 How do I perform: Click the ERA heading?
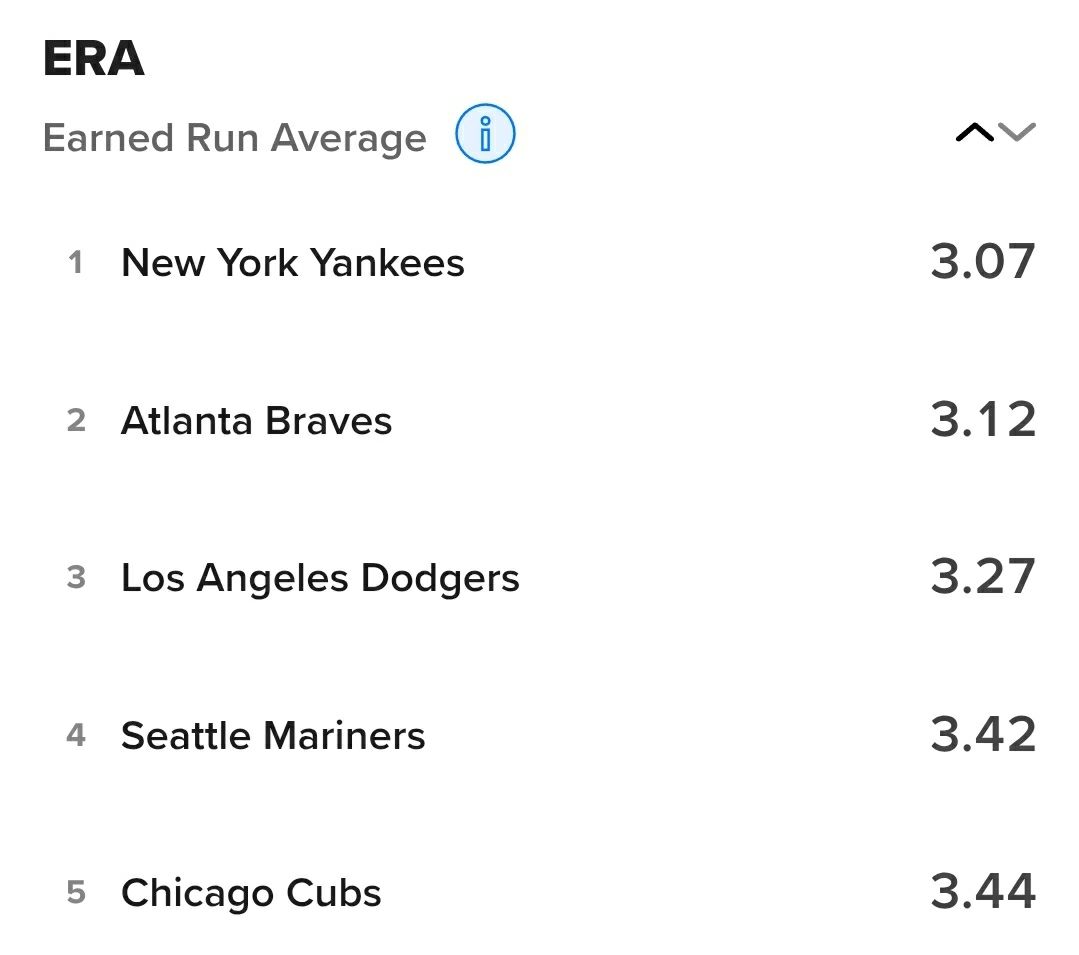point(94,60)
